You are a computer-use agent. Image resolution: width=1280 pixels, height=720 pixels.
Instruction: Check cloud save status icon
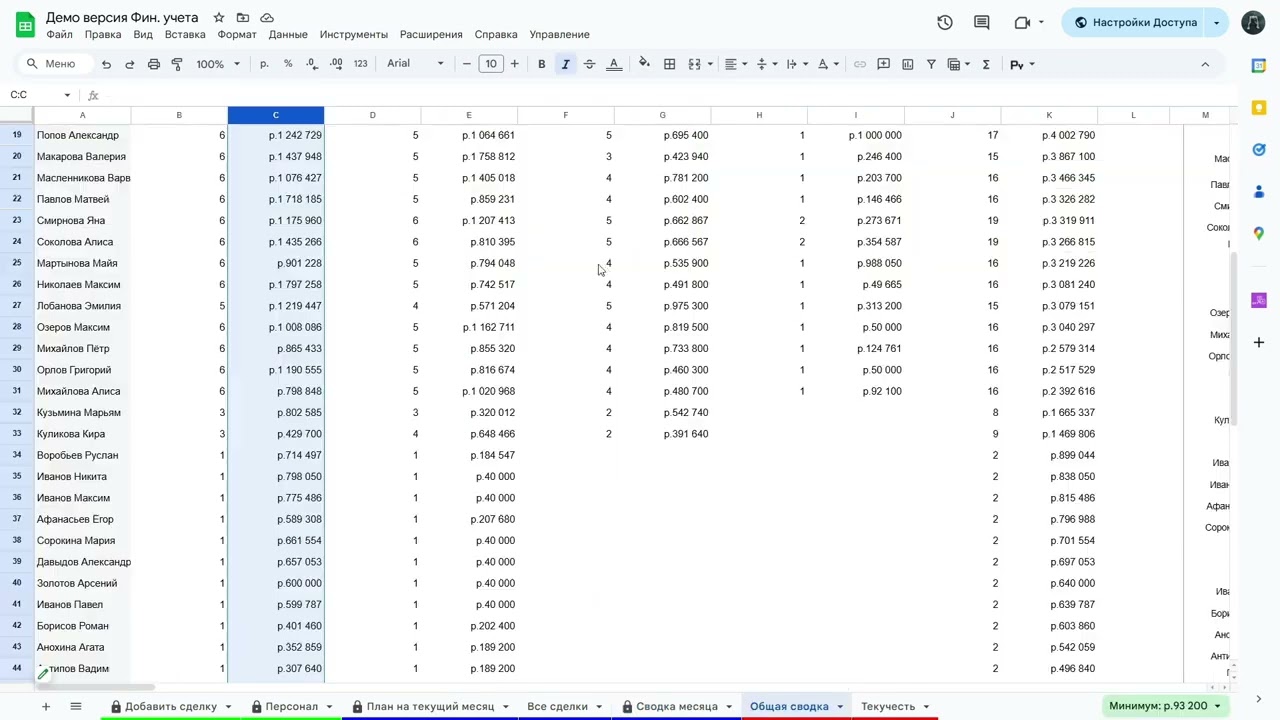point(267,18)
